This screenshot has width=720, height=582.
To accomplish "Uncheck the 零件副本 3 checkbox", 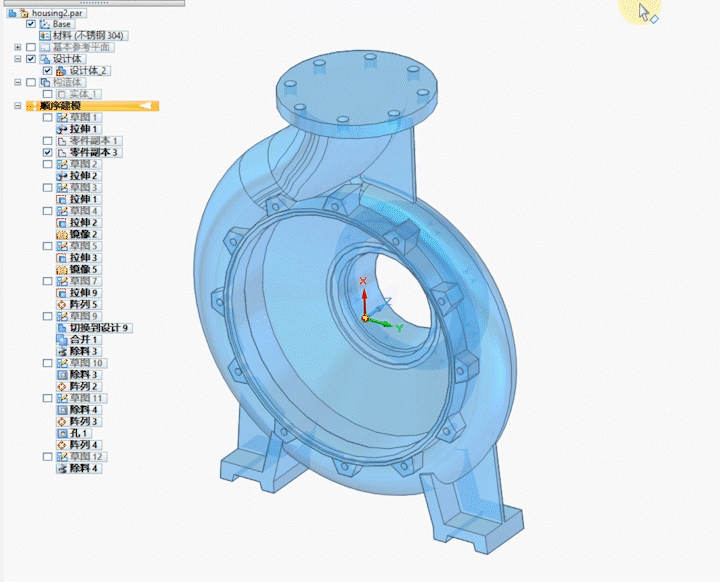I will coord(47,152).
